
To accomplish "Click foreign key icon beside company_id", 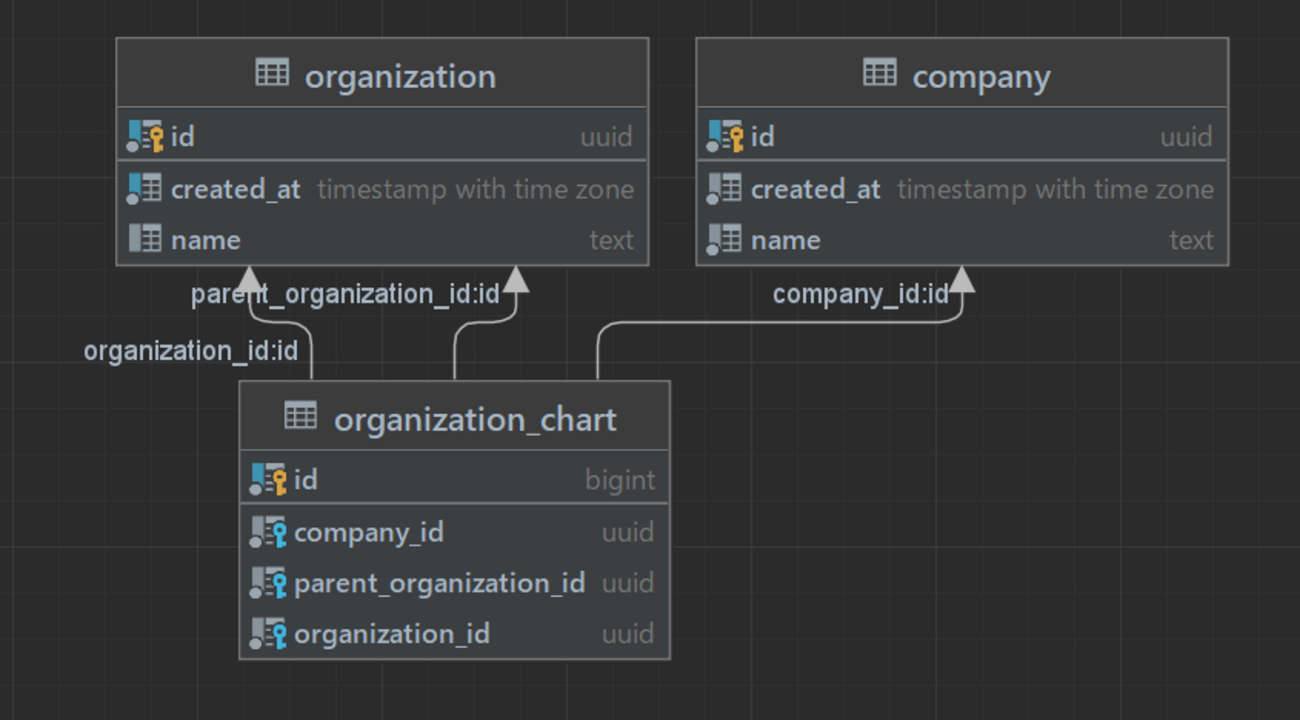I will tap(268, 532).
